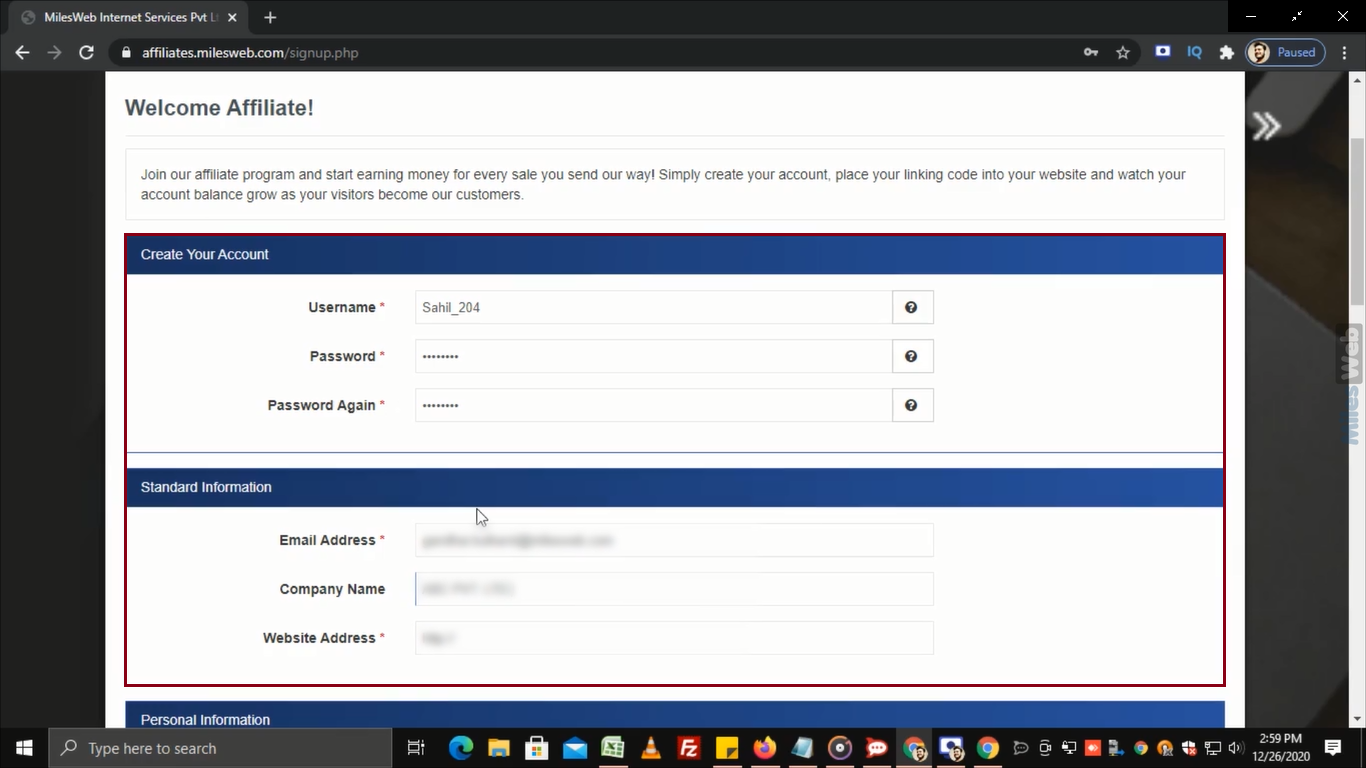Open the saved passwords key icon

(1091, 52)
